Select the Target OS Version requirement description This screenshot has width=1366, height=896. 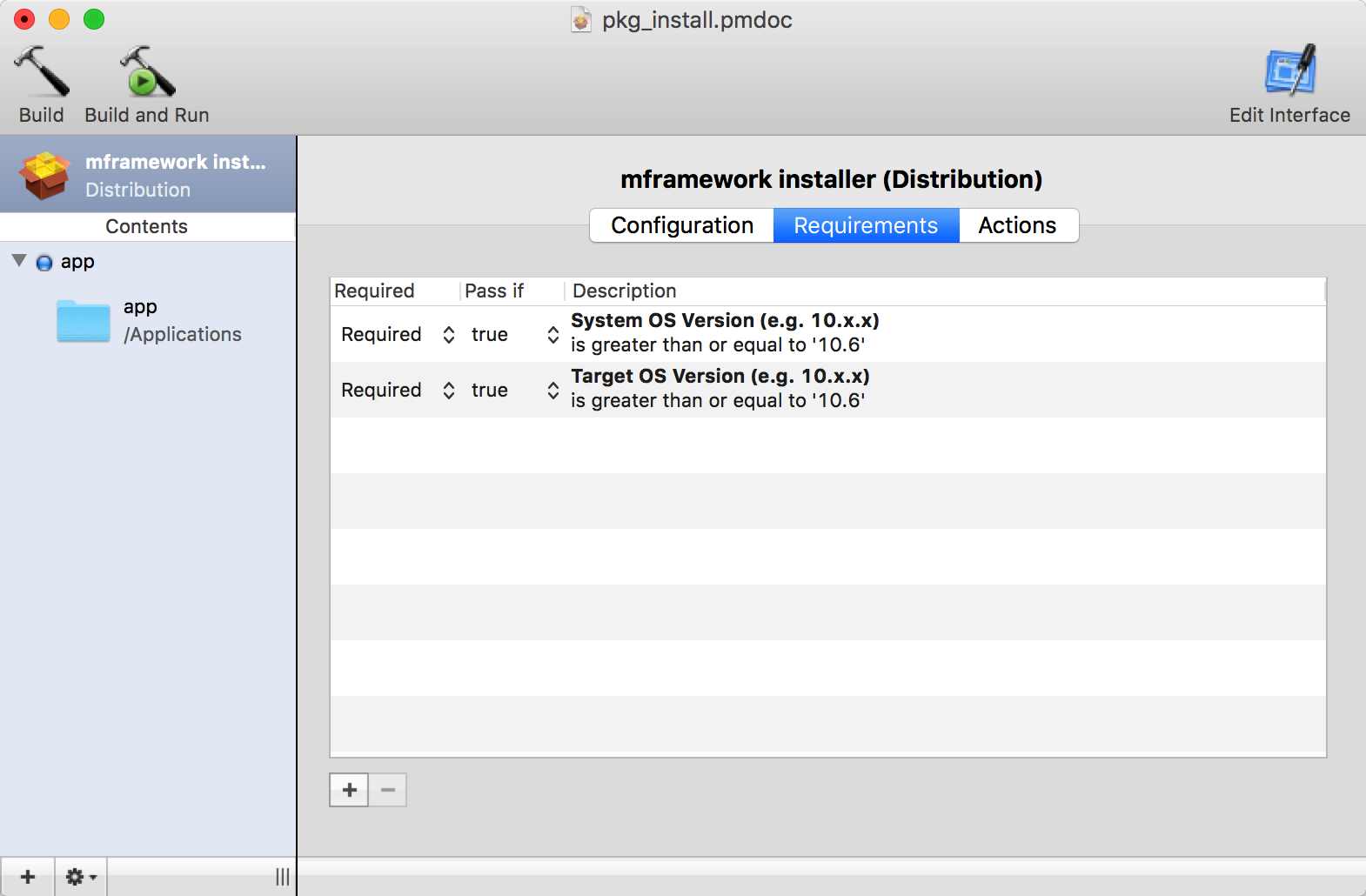(x=720, y=389)
